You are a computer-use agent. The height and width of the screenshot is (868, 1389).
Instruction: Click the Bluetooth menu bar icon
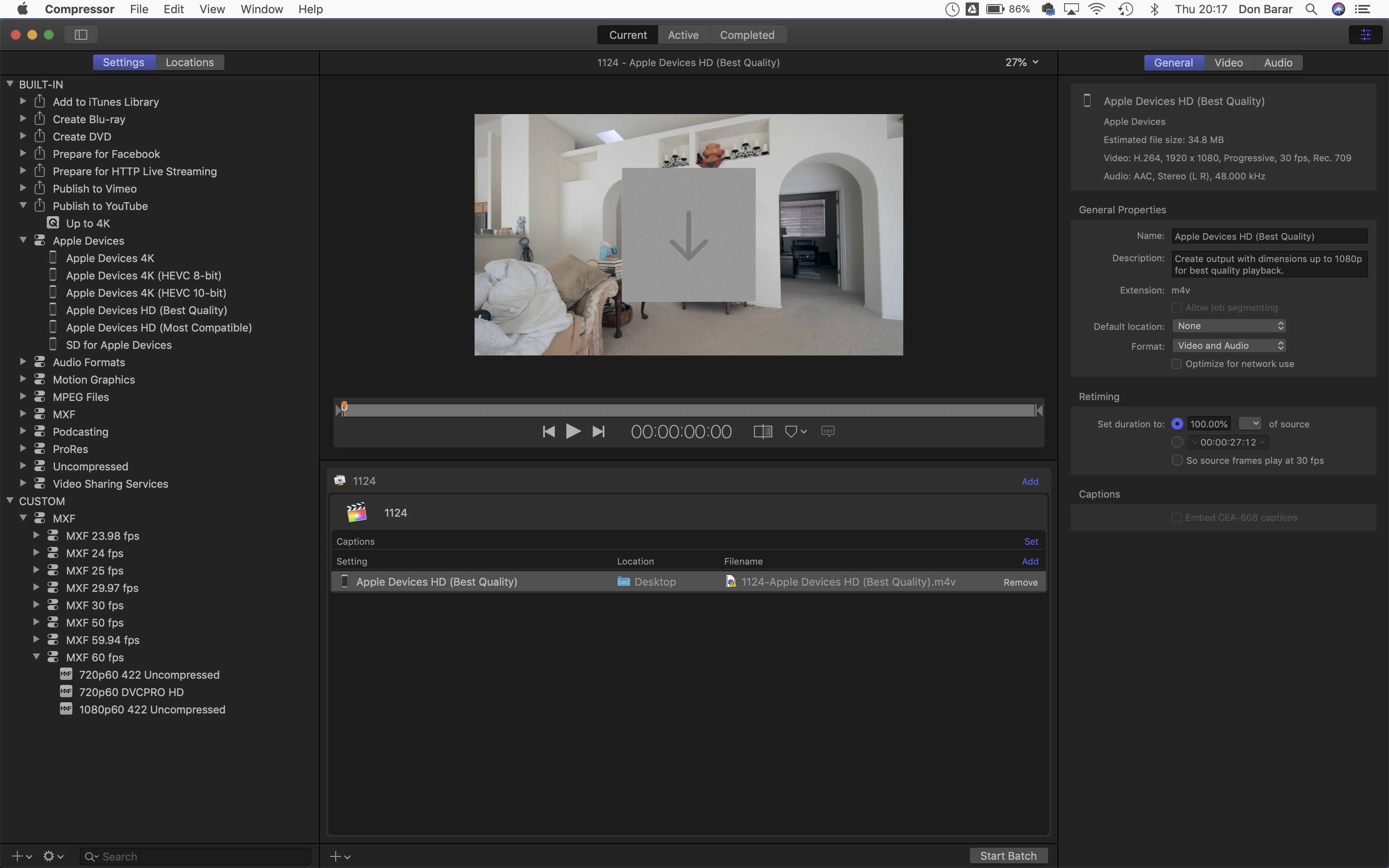(x=1154, y=9)
